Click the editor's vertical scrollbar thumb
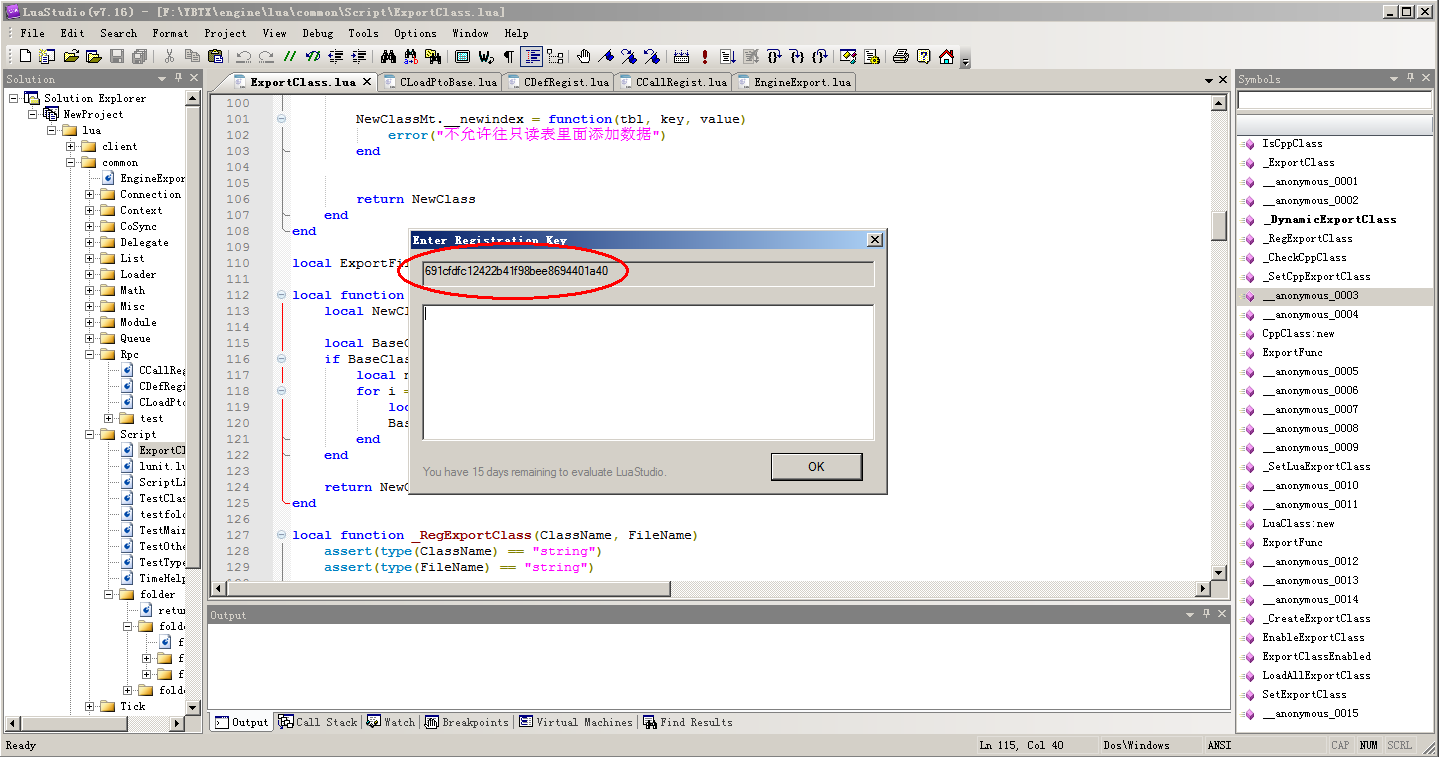1439x757 pixels. [1218, 225]
